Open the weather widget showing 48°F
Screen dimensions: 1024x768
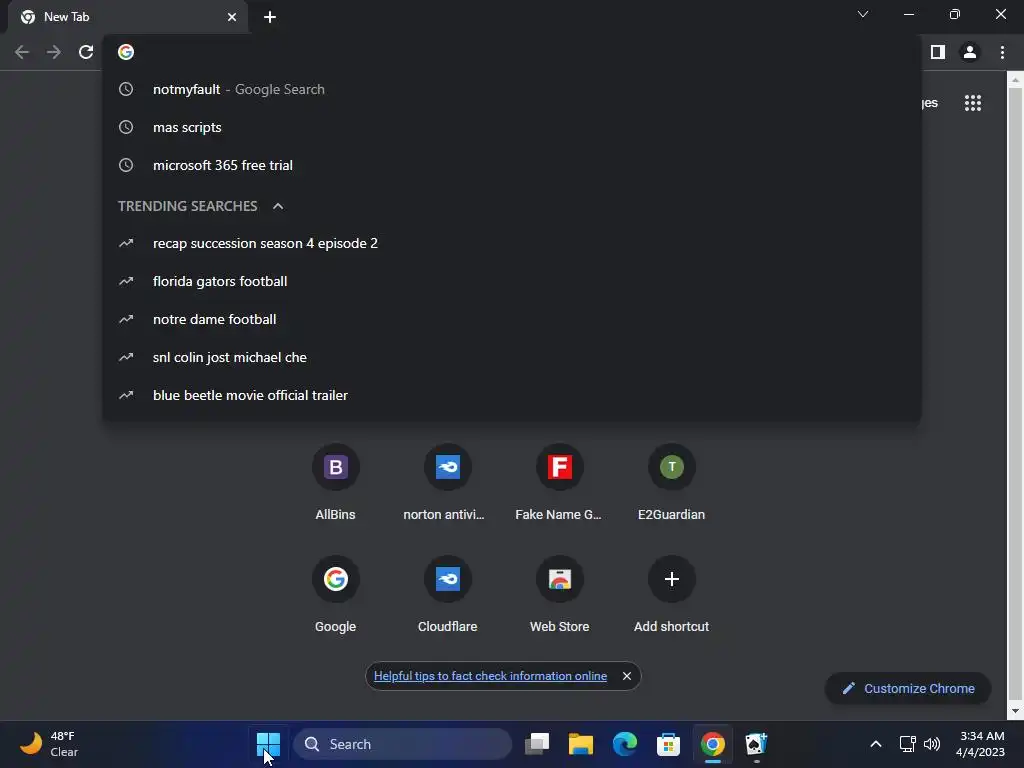click(49, 744)
